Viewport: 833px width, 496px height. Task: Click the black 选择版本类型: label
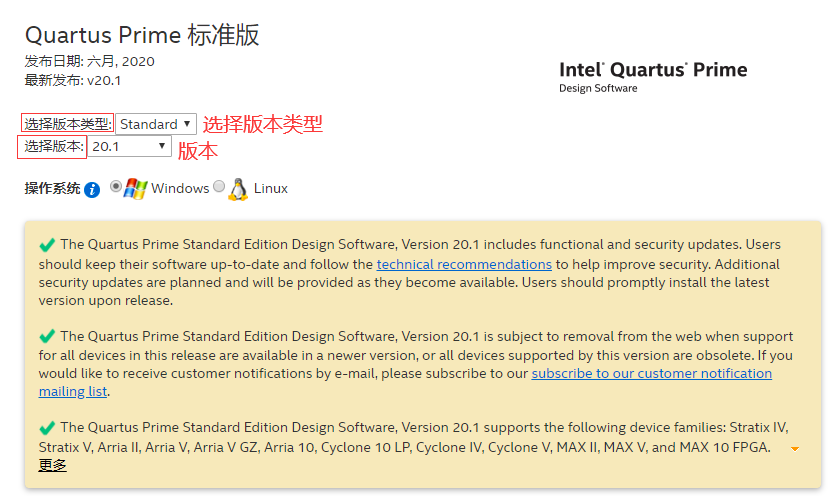click(67, 124)
